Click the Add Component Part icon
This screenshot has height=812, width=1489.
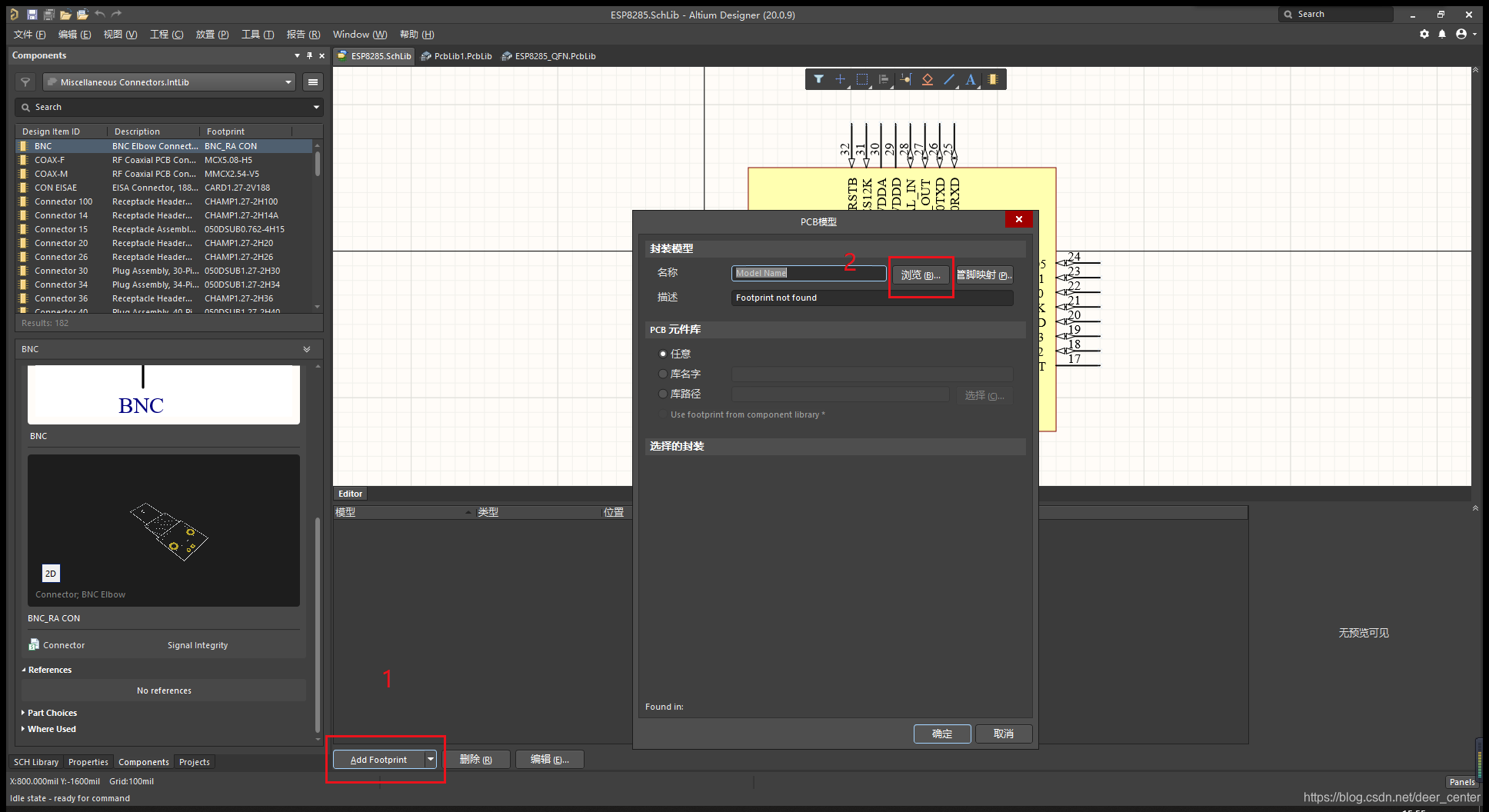(x=993, y=79)
